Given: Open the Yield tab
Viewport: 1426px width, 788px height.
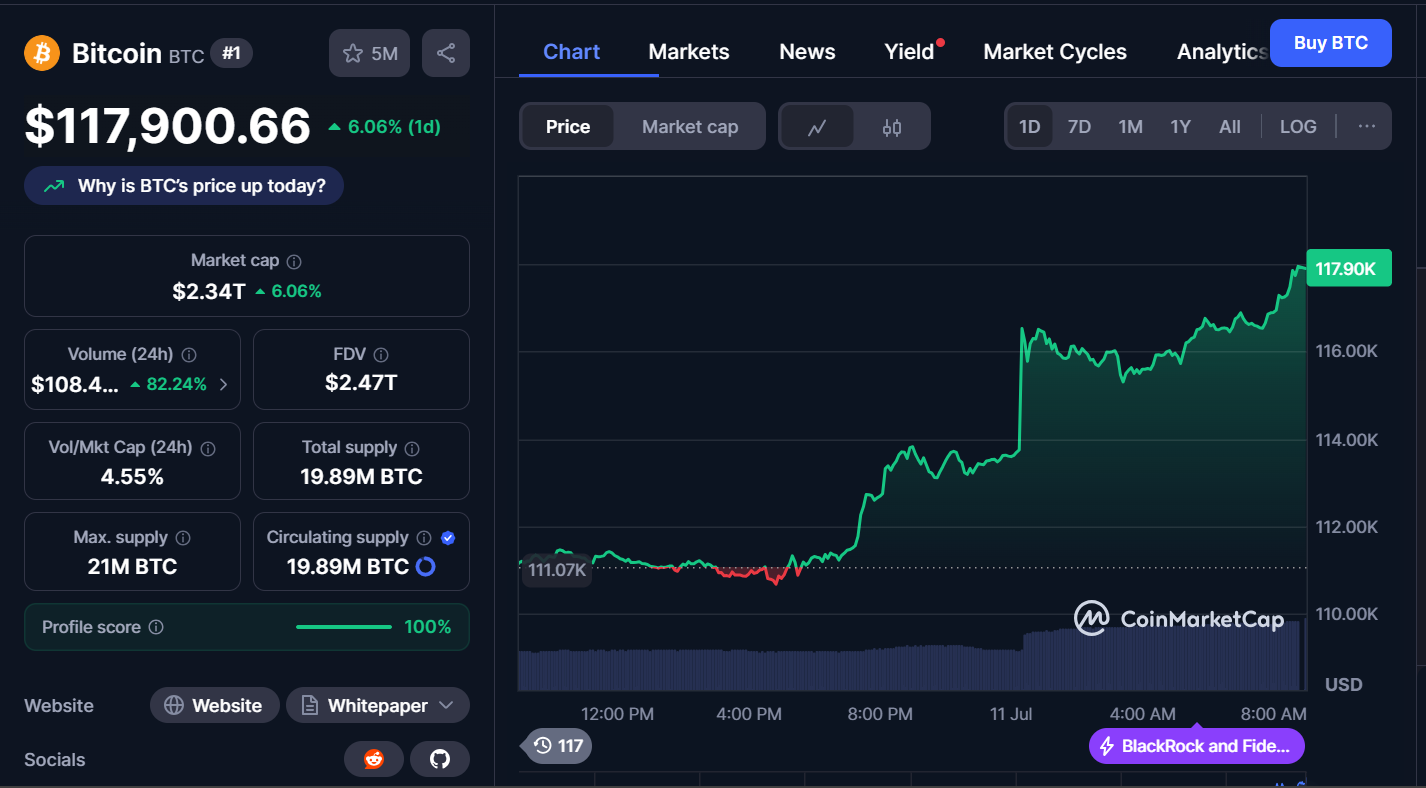Looking at the screenshot, I should point(909,52).
